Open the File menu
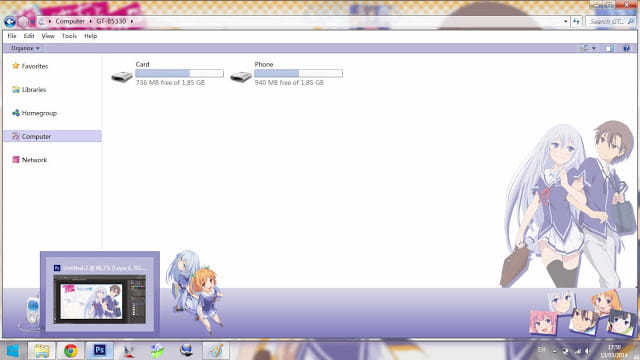This screenshot has width=640, height=360. (x=12, y=36)
